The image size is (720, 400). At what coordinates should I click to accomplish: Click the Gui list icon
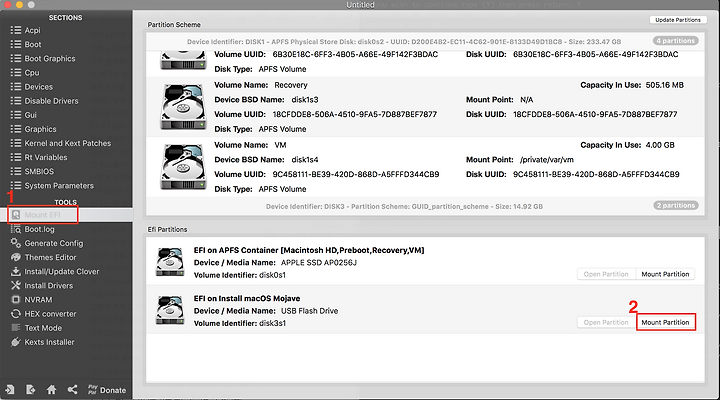point(16,115)
